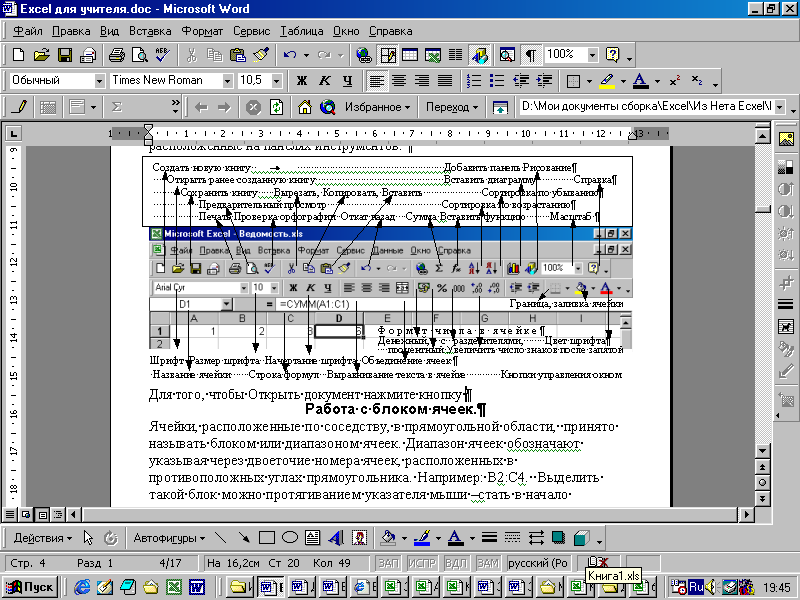800x600 pixels.
Task: Open the Document Map
Action: click(507, 55)
